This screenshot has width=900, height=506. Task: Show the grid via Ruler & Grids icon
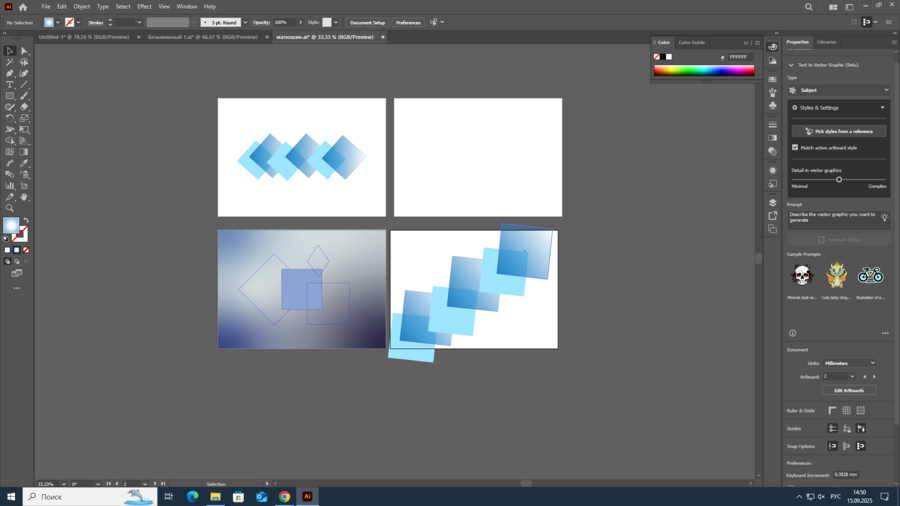coord(846,411)
